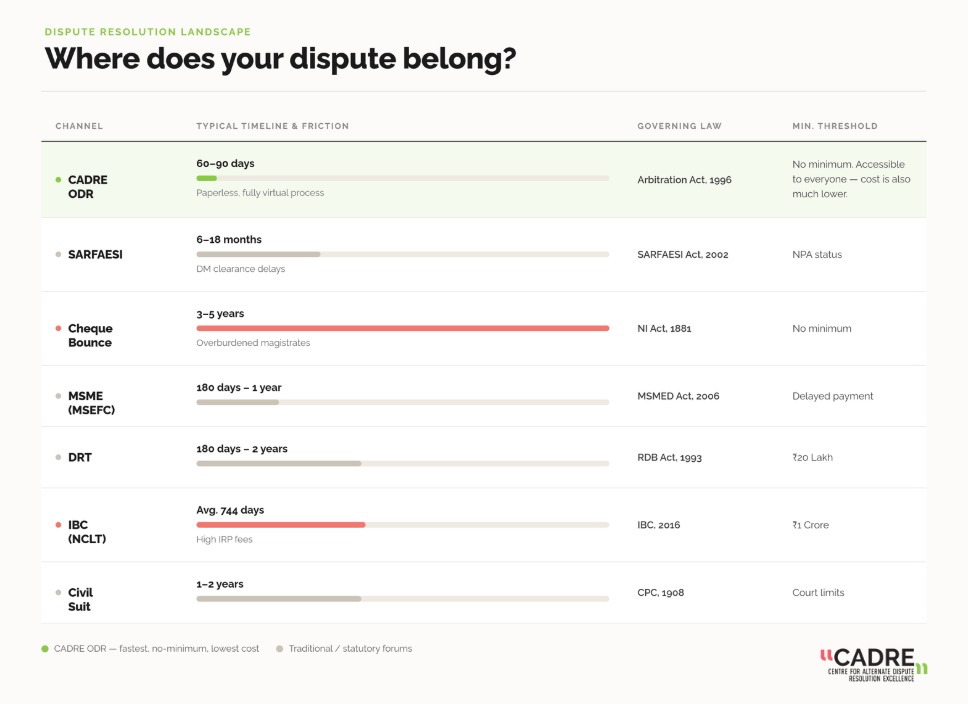Click the red dot beside Cheque Bounce

tap(59, 329)
